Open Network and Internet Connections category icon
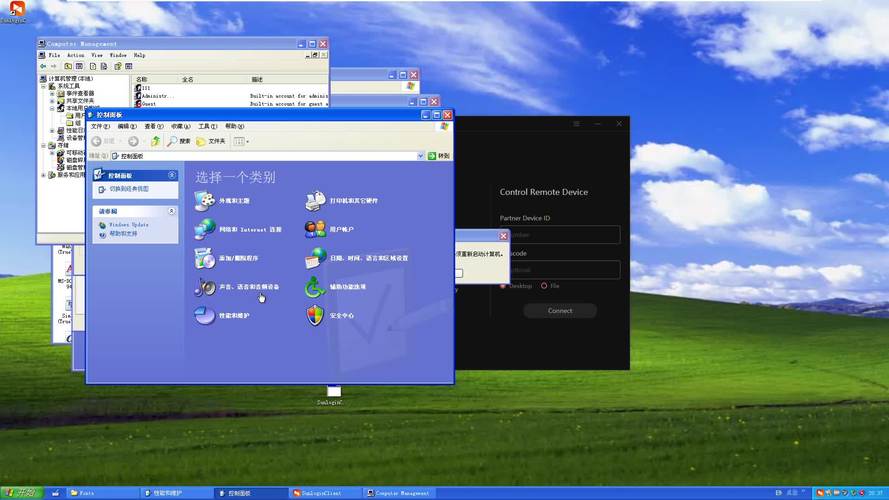 pos(205,229)
